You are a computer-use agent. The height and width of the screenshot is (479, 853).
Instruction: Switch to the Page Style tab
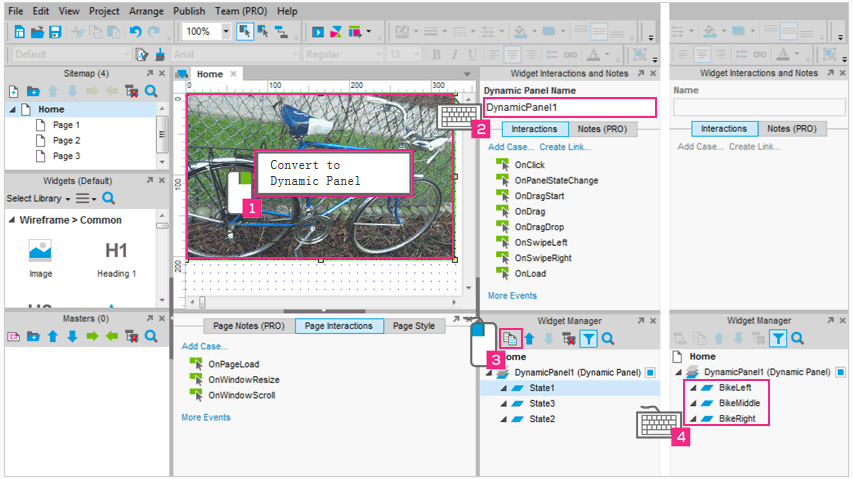tap(413, 326)
